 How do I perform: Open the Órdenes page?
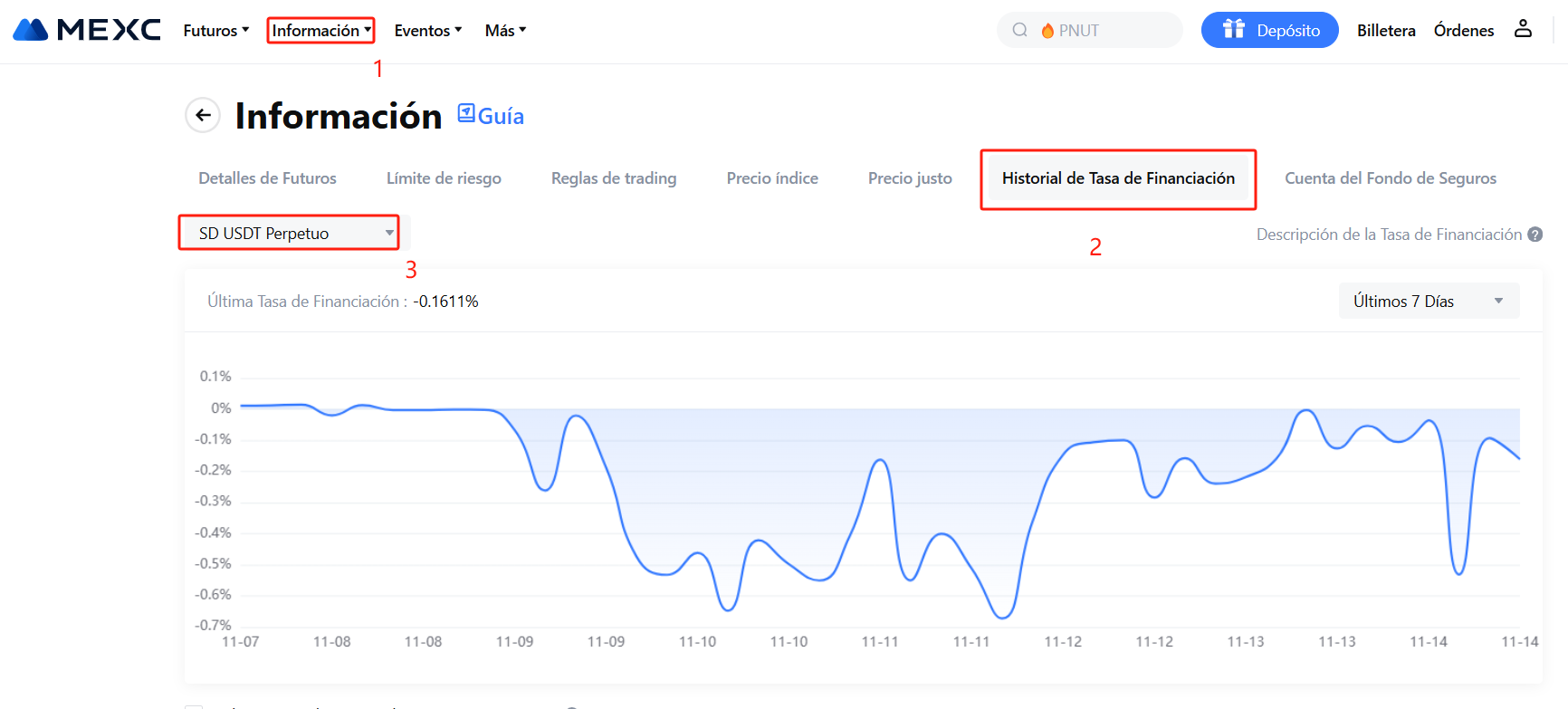(x=1463, y=31)
